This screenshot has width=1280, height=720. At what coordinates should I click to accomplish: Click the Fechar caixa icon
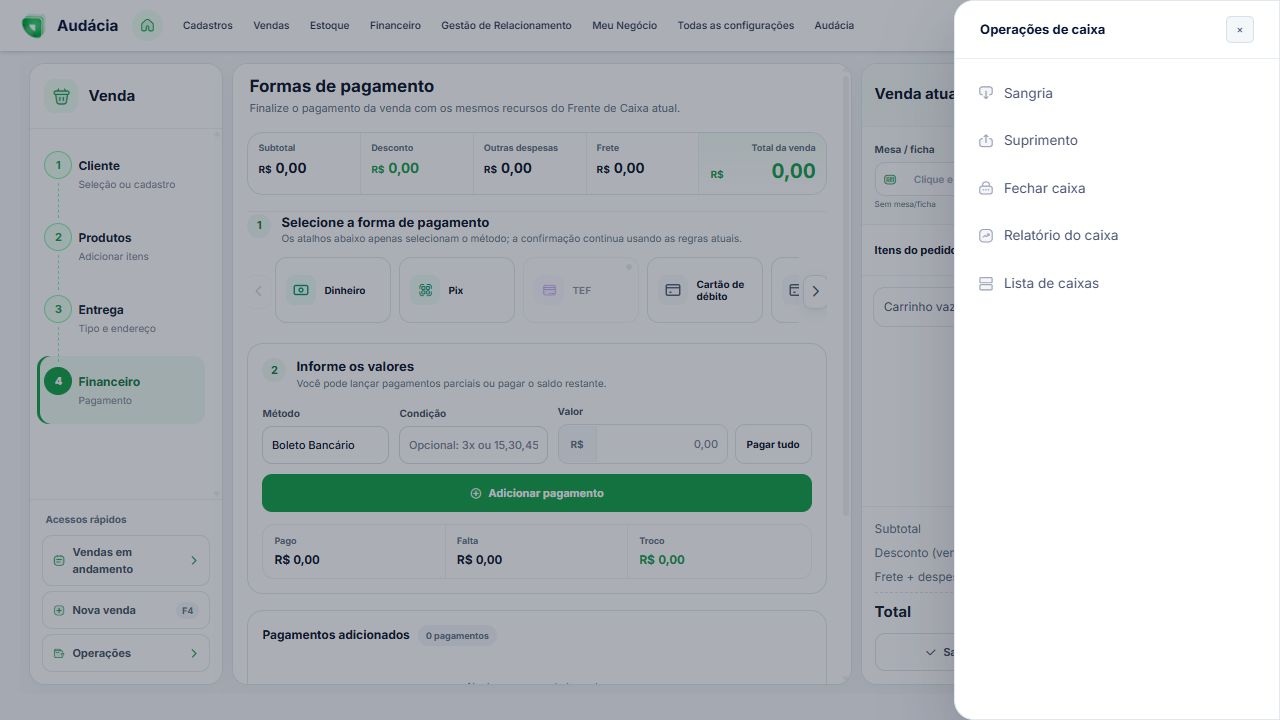coord(986,188)
